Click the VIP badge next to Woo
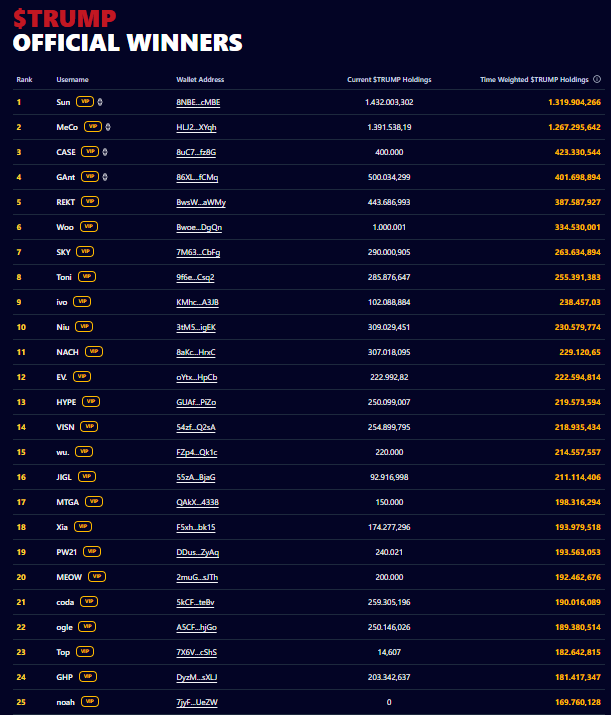611x715 pixels. [x=89, y=227]
